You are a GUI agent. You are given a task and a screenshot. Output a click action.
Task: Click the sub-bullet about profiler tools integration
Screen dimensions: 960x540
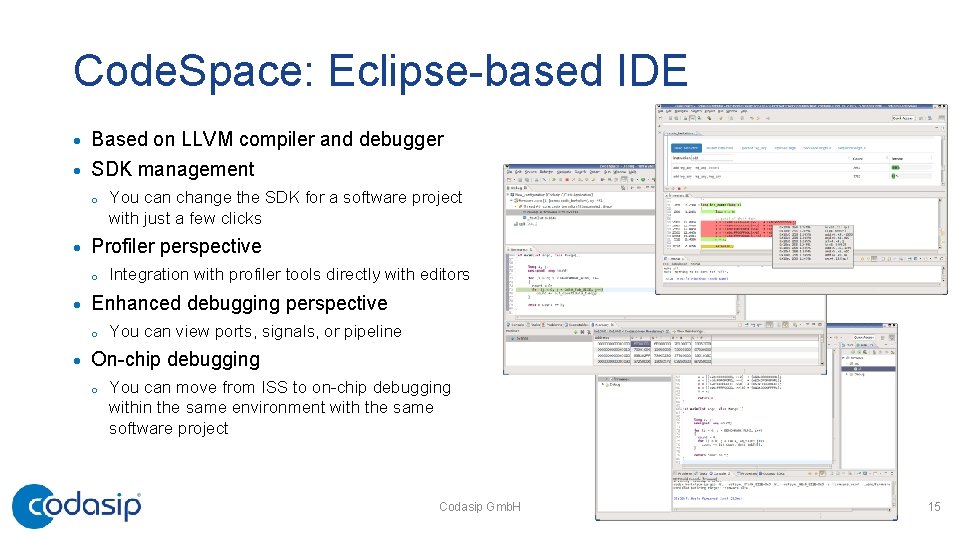(x=289, y=274)
